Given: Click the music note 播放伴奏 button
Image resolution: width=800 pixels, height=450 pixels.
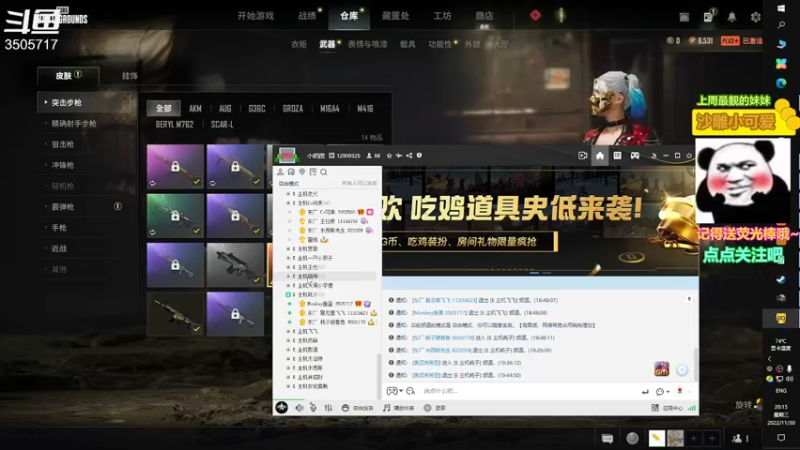Looking at the screenshot, I should (x=398, y=408).
